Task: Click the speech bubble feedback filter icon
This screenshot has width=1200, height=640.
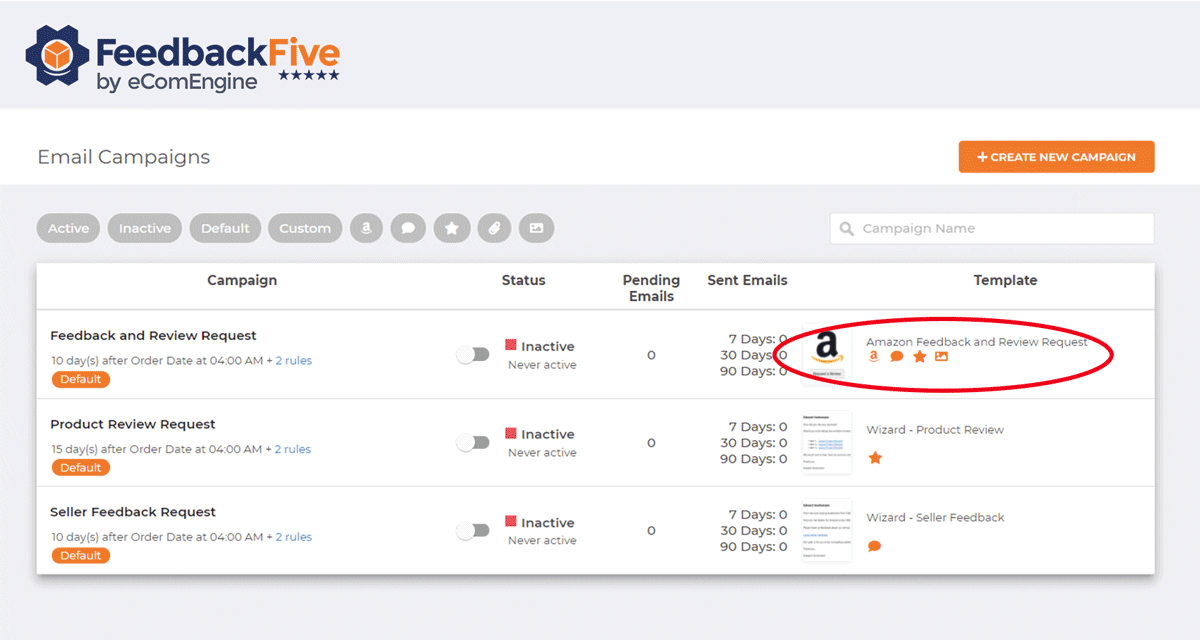Action: pos(408,228)
